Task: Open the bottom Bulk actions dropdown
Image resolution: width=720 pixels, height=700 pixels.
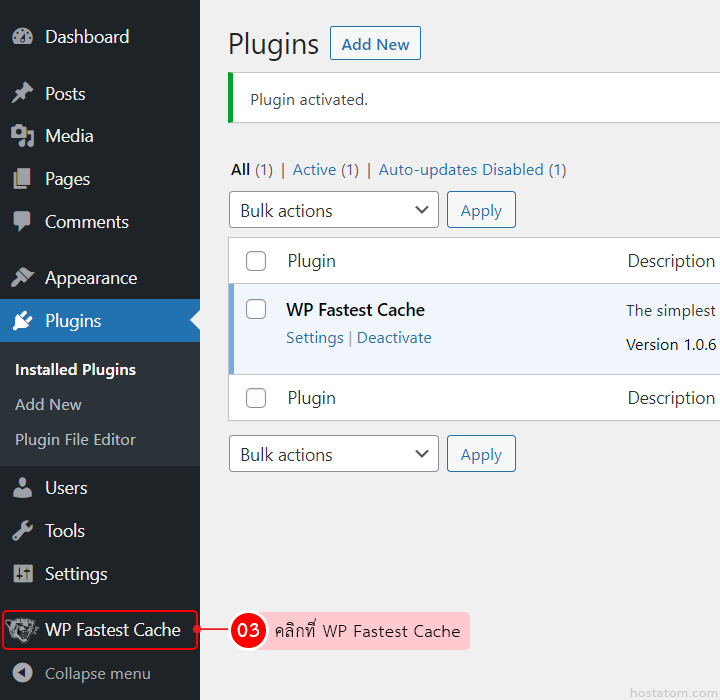Action: pos(333,455)
